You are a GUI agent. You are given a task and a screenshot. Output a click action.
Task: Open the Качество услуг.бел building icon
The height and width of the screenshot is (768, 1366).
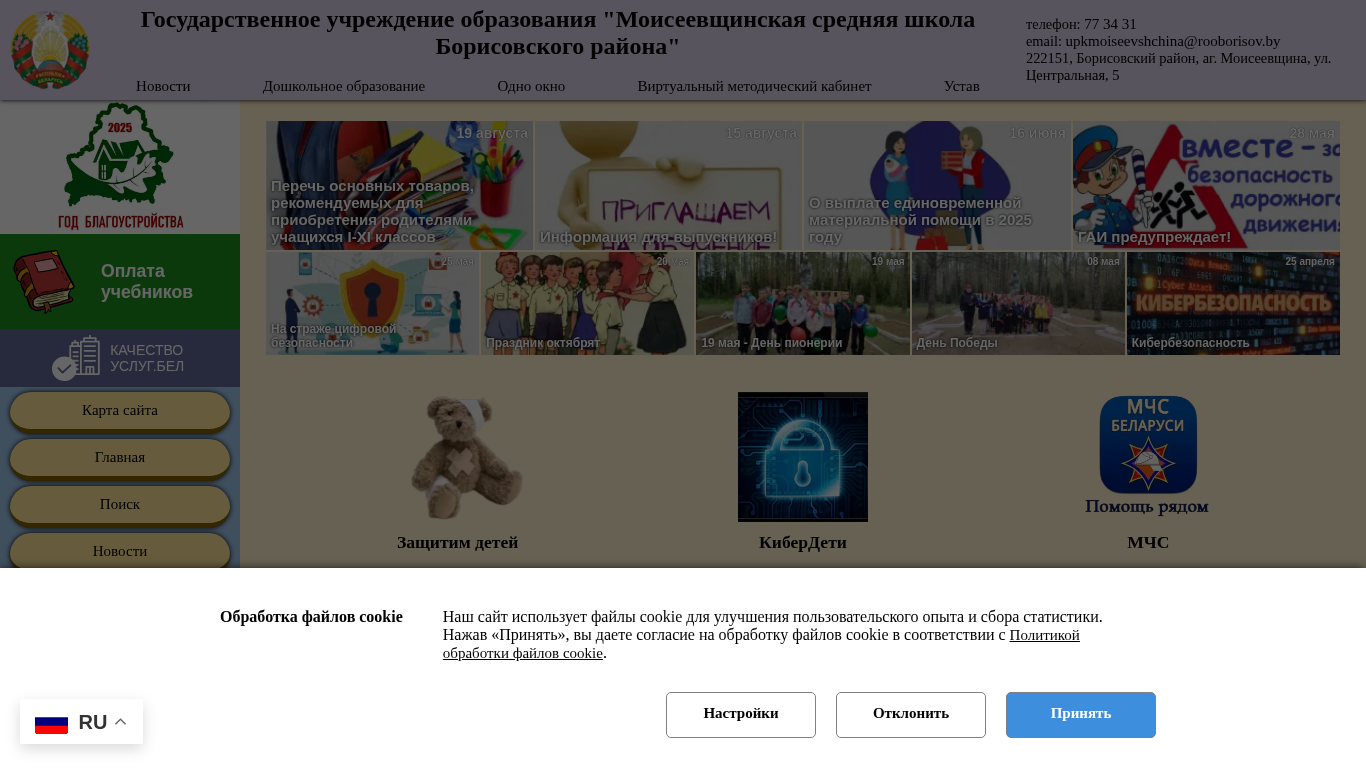78,358
